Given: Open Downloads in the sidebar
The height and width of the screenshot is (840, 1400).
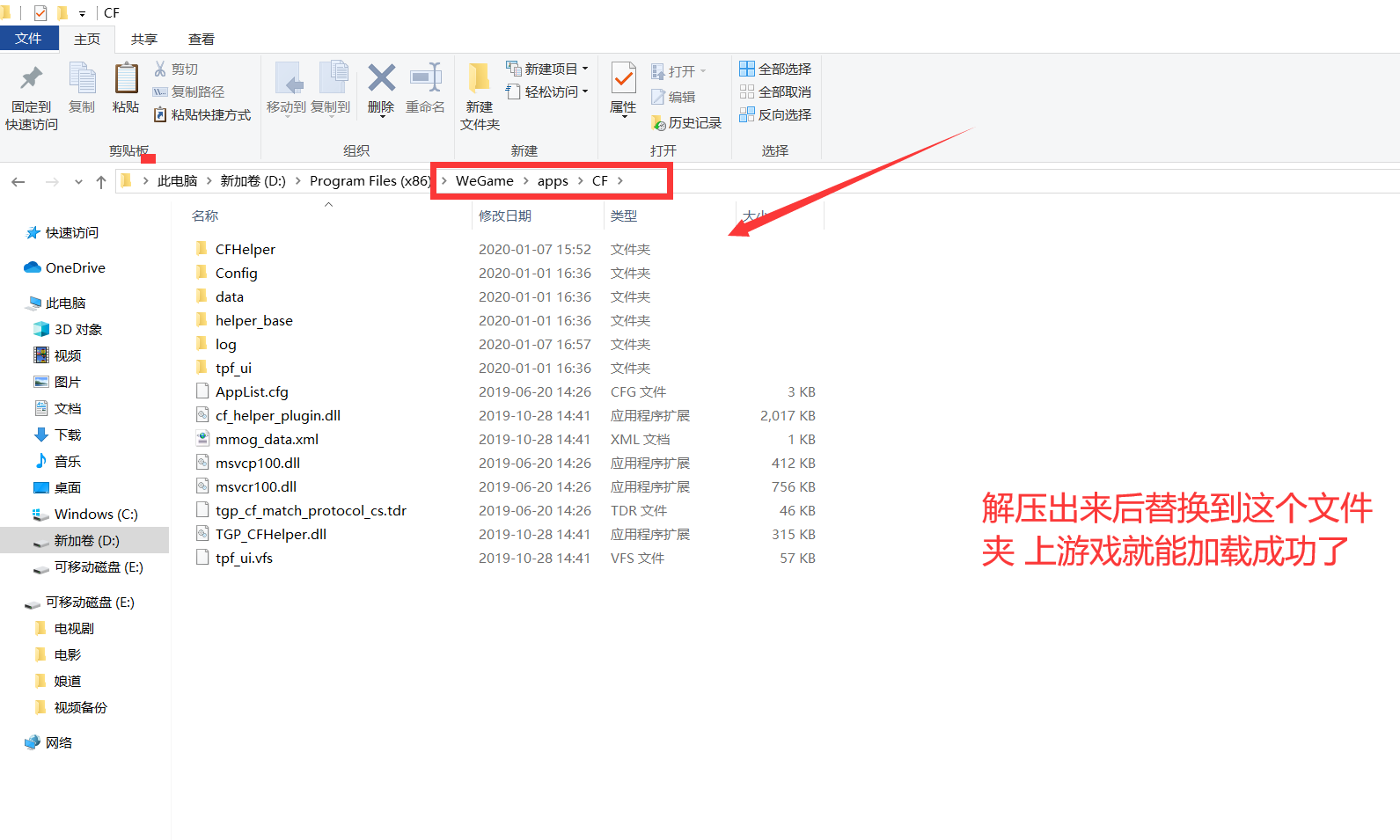Looking at the screenshot, I should pyautogui.click(x=57, y=435).
